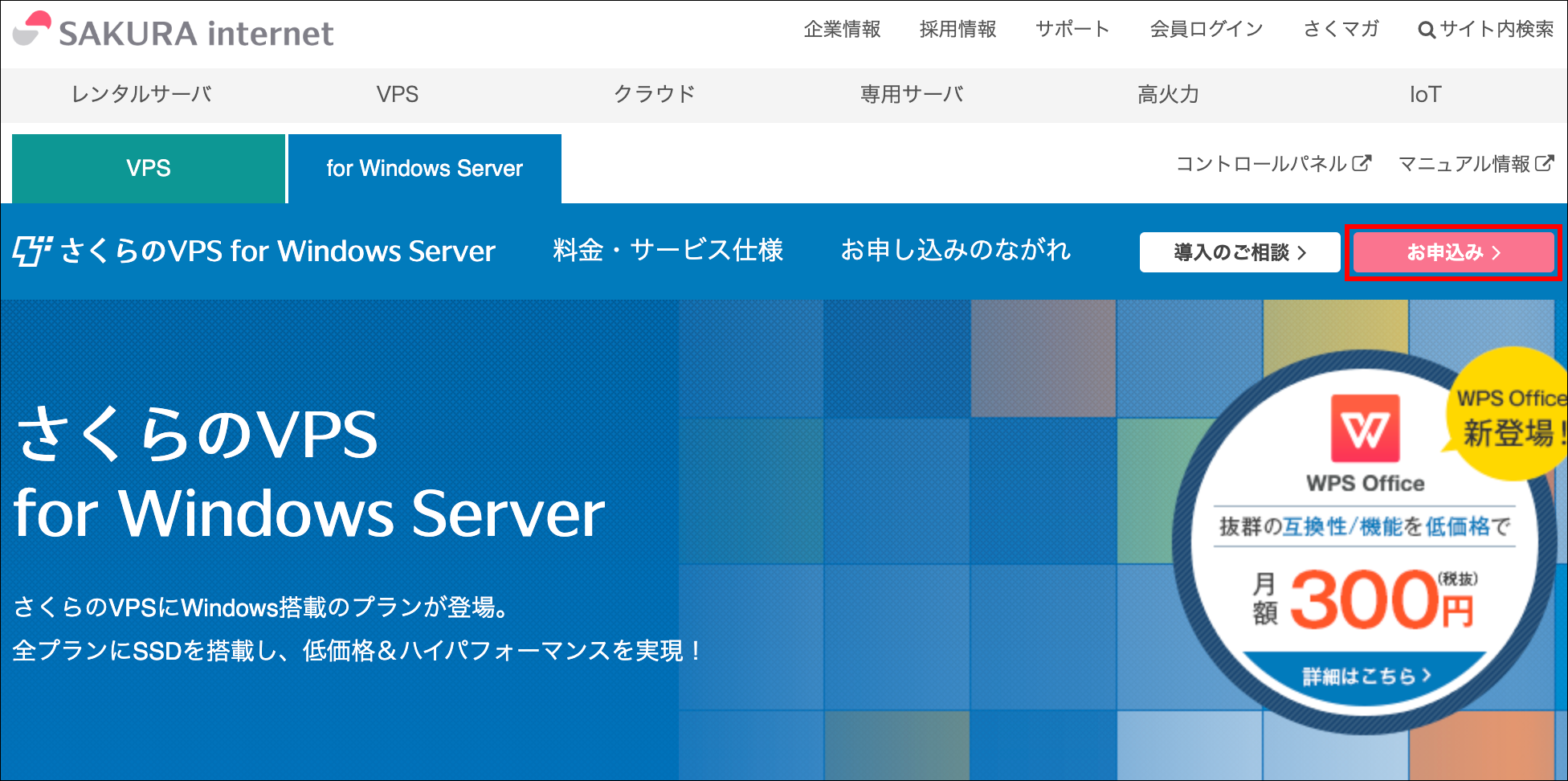This screenshot has height=781, width=1568.
Task: Go to お申し込みのながれ page
Action: pyautogui.click(x=955, y=251)
